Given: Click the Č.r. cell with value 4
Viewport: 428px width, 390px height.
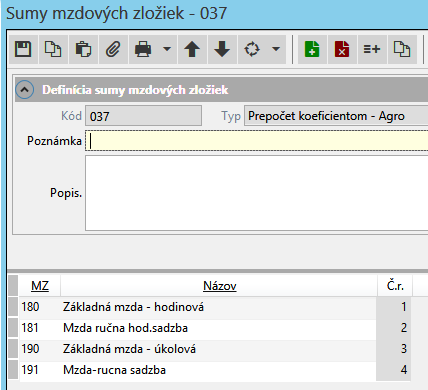Looking at the screenshot, I should (394, 370).
